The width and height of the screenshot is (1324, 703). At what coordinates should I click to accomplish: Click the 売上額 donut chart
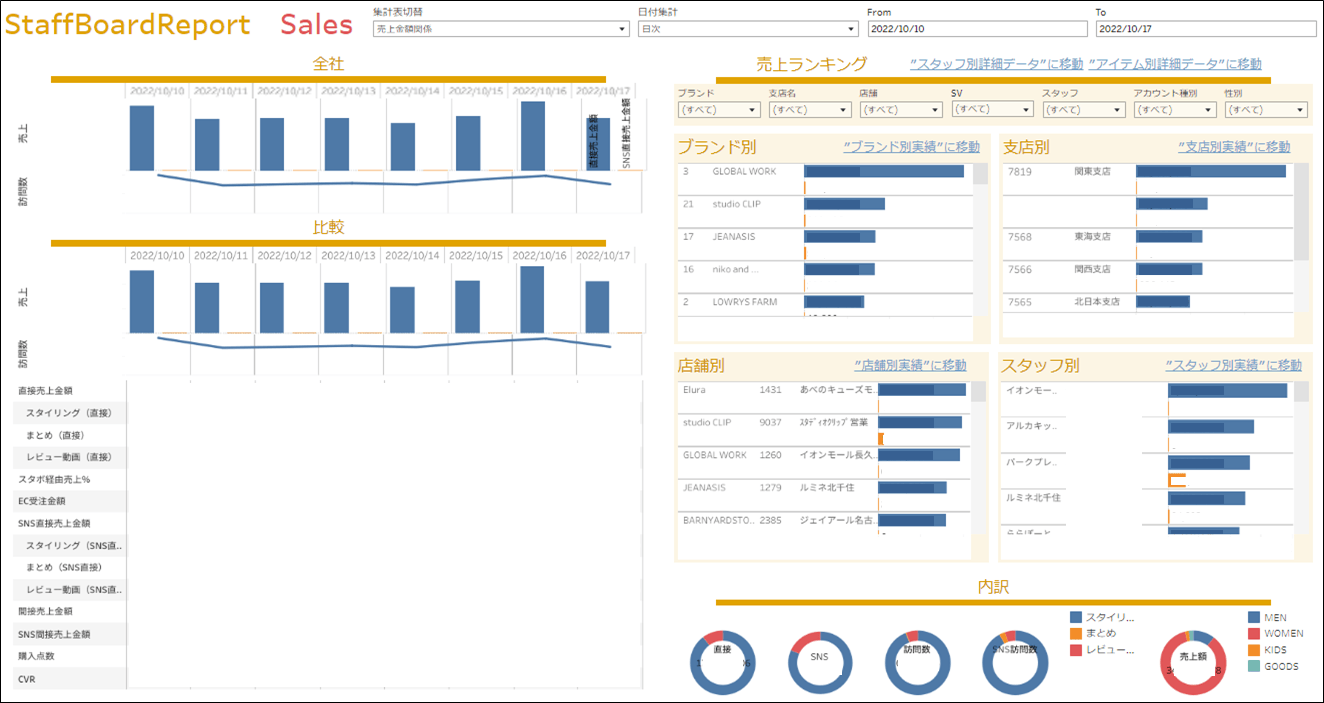pyautogui.click(x=1192, y=663)
